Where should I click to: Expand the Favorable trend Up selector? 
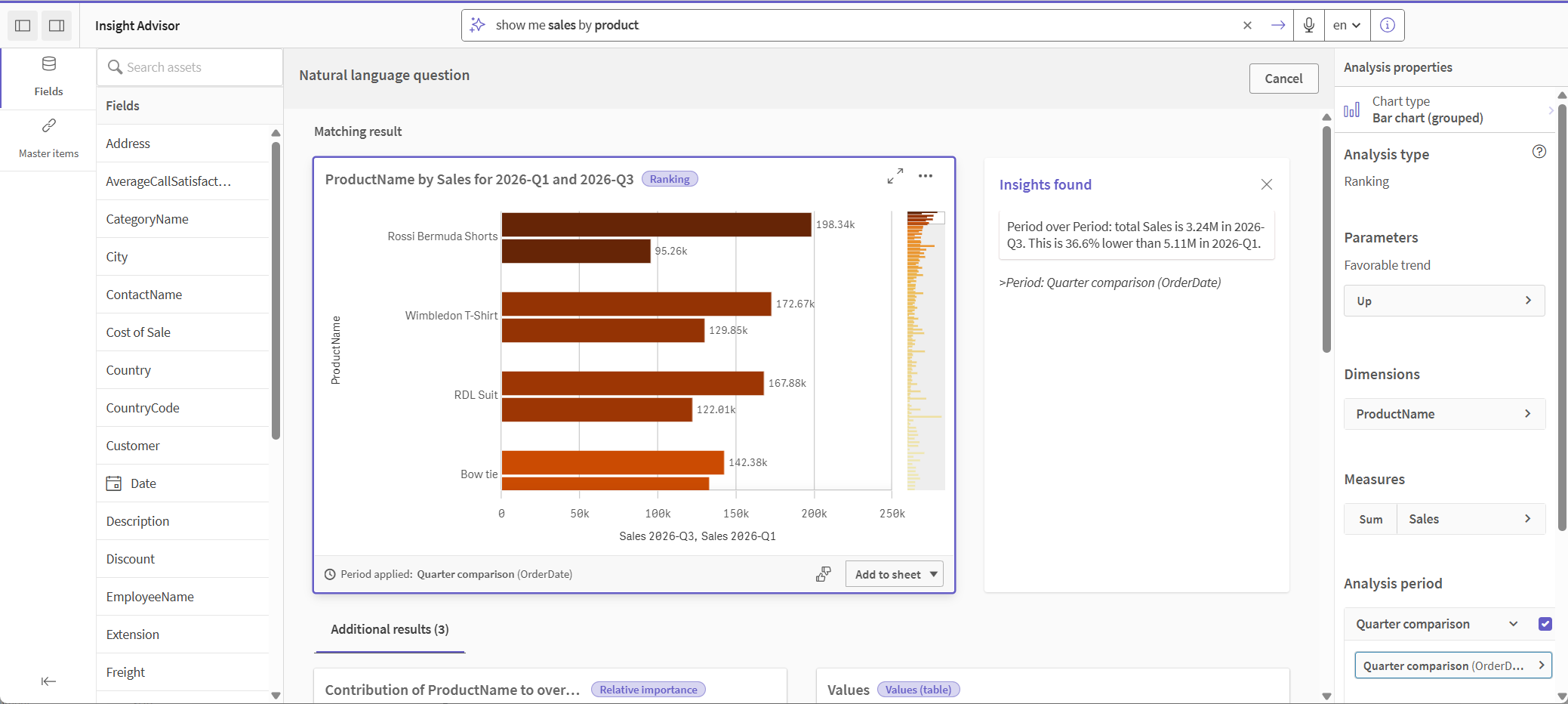click(x=1444, y=301)
